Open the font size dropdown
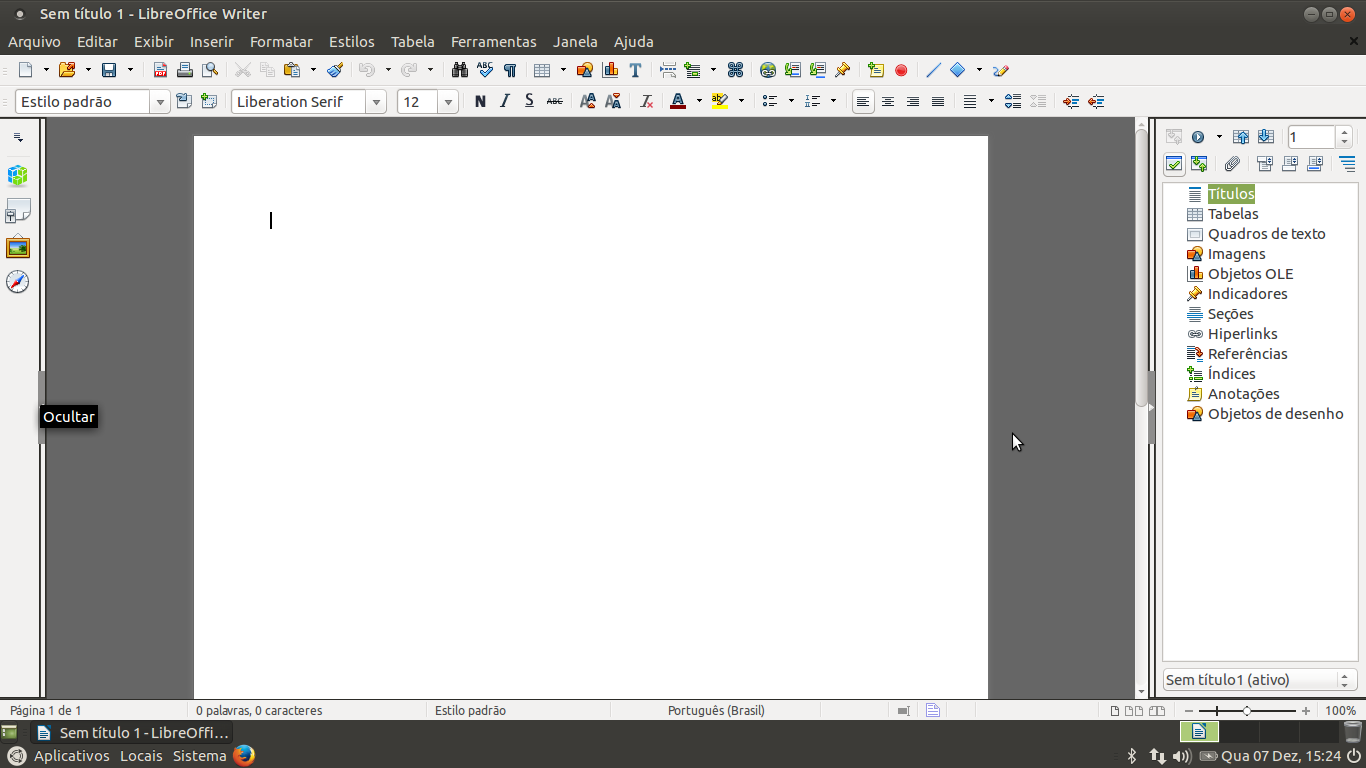 point(448,102)
